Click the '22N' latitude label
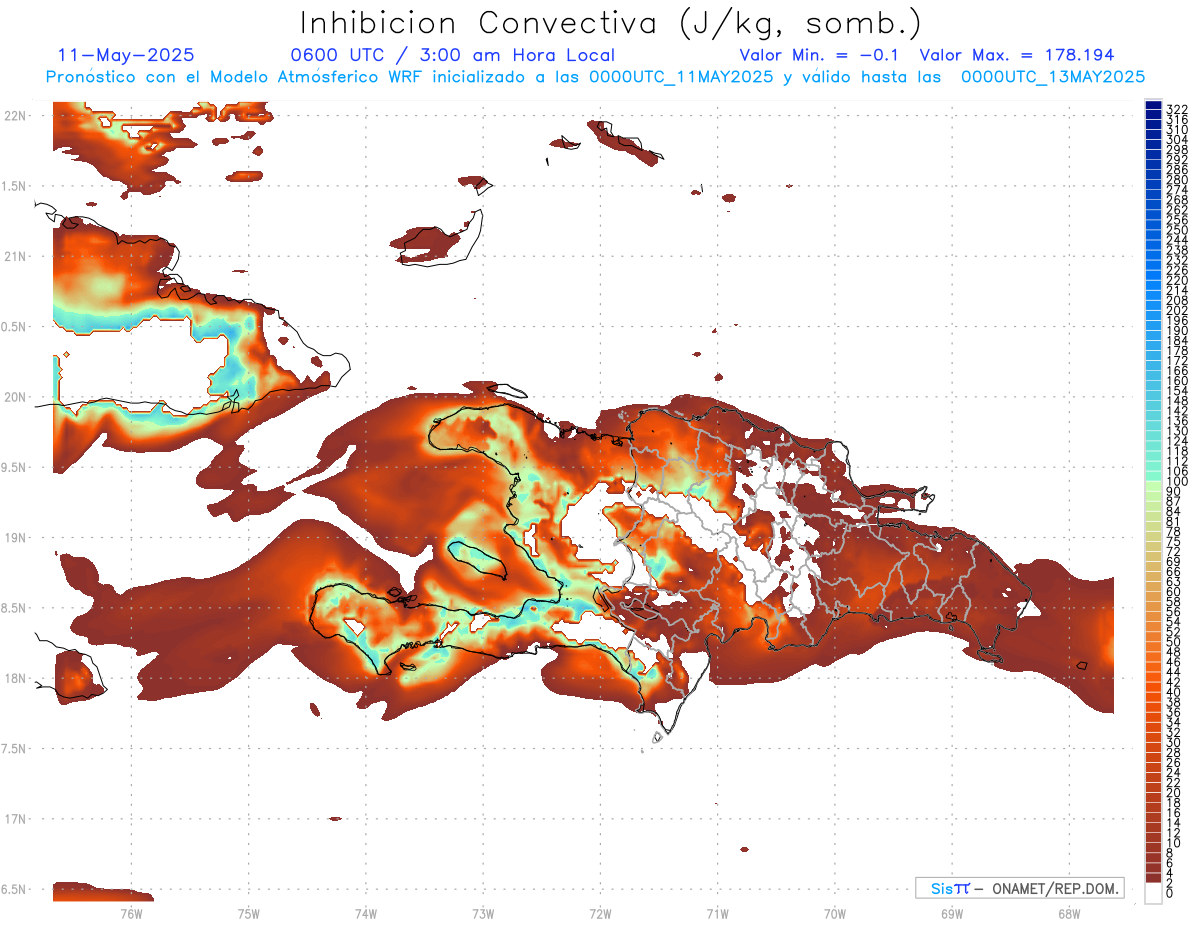This screenshot has height=927, width=1200. tap(15, 115)
